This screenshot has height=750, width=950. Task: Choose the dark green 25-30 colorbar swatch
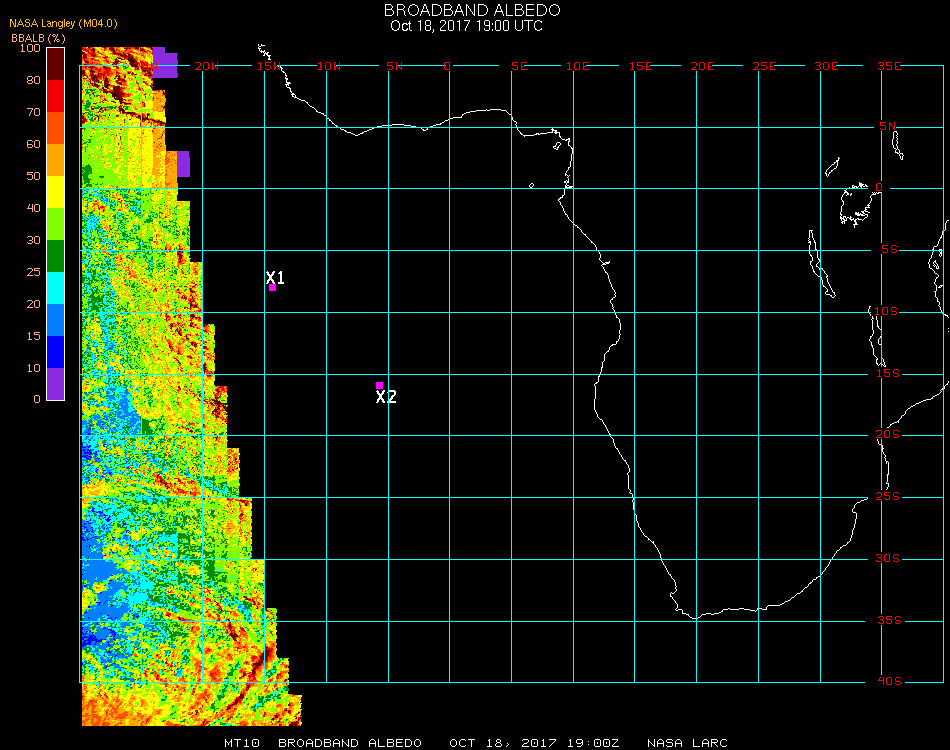(56, 256)
